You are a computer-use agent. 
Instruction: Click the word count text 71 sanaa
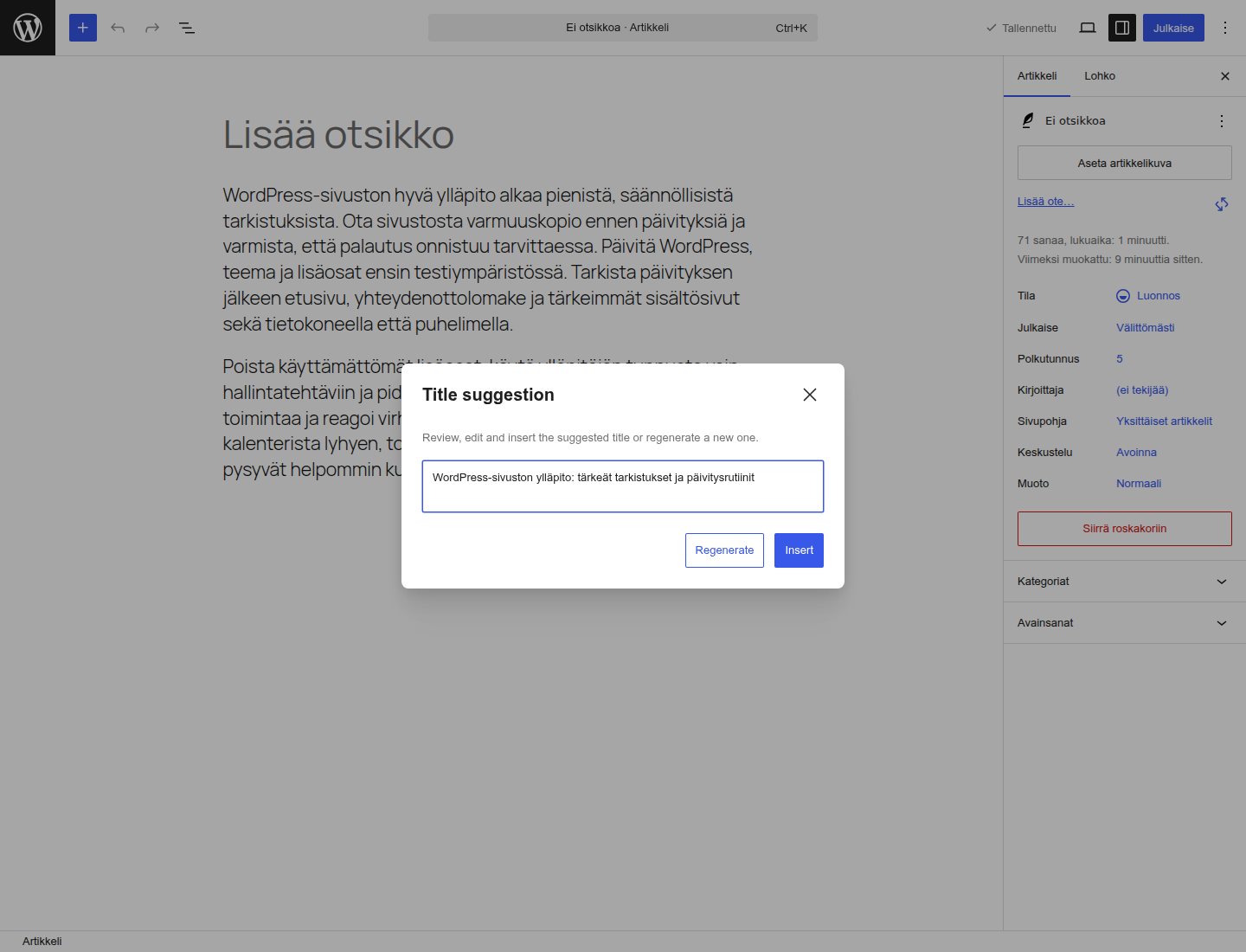click(x=1041, y=241)
